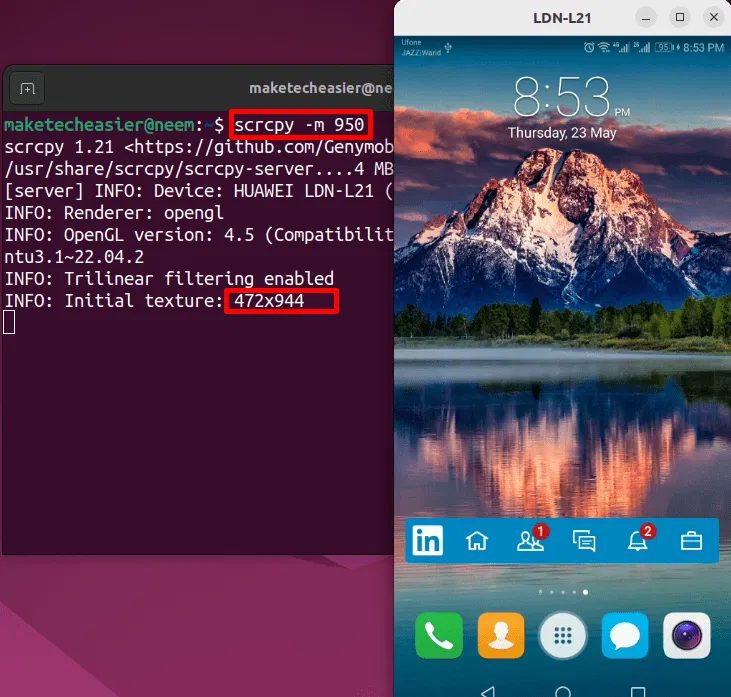Open the blue Messages app
731x697 pixels.
[x=625, y=635]
